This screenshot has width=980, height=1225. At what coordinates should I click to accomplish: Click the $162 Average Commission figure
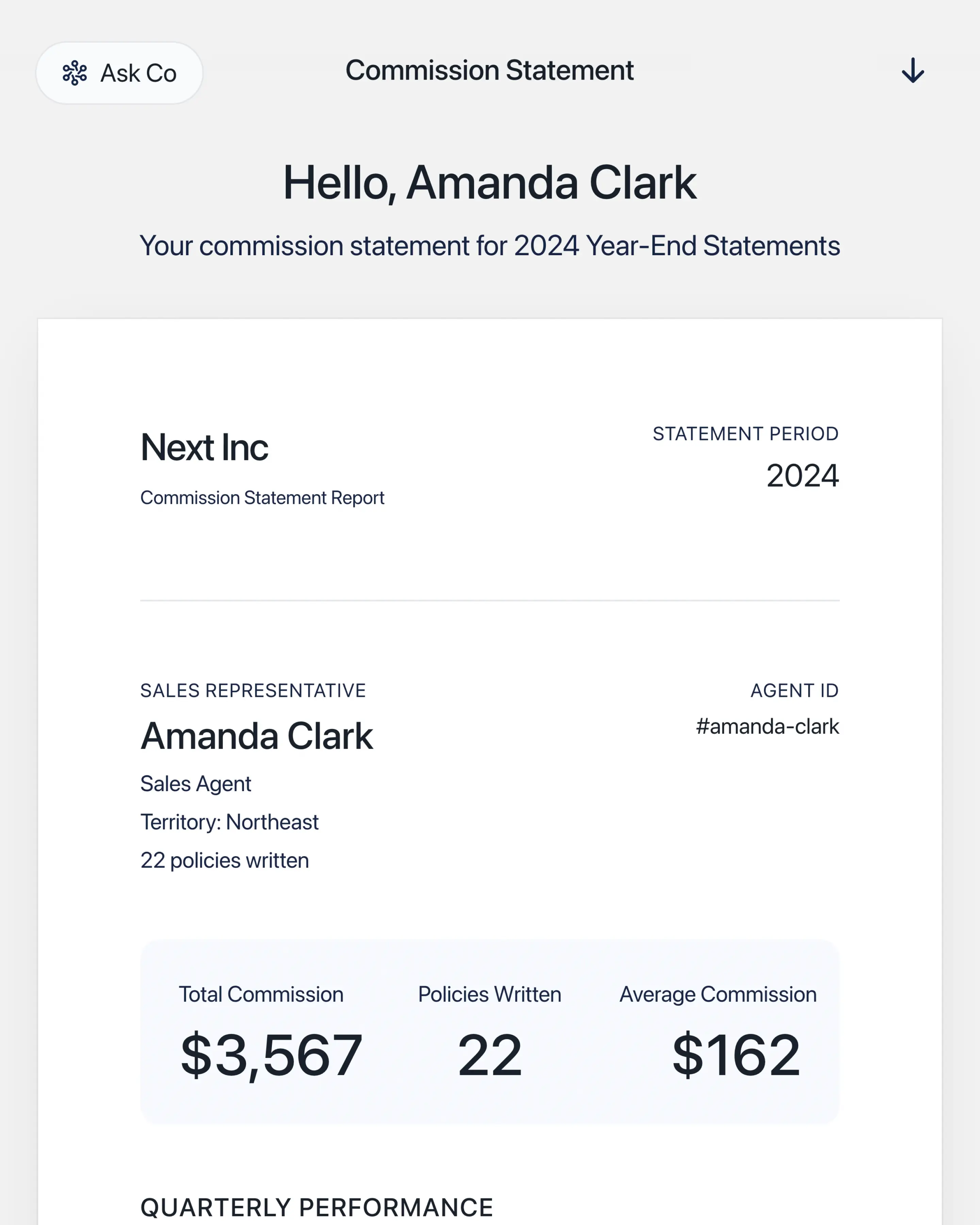[736, 1055]
